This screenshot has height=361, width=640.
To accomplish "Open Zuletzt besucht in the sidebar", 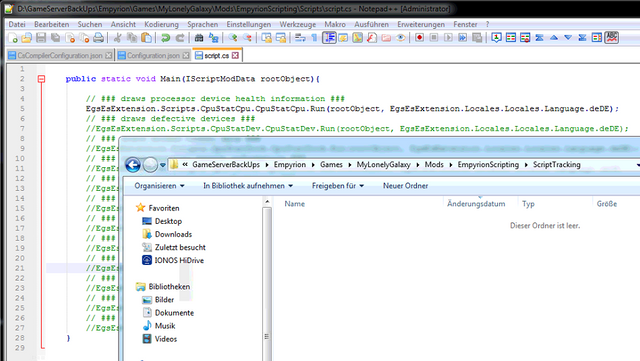I will (180, 247).
